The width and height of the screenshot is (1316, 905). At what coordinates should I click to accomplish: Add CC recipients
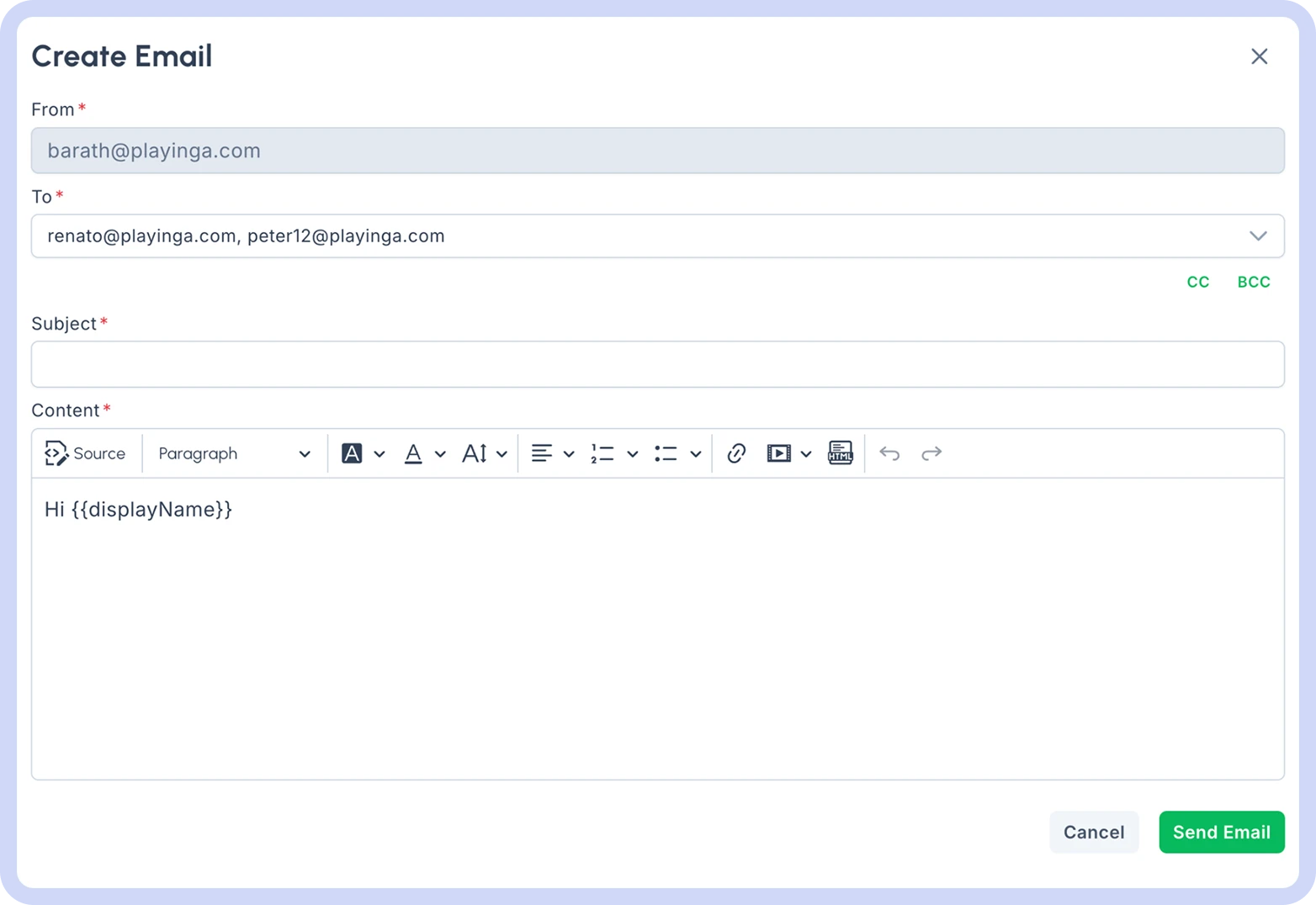tap(1198, 283)
